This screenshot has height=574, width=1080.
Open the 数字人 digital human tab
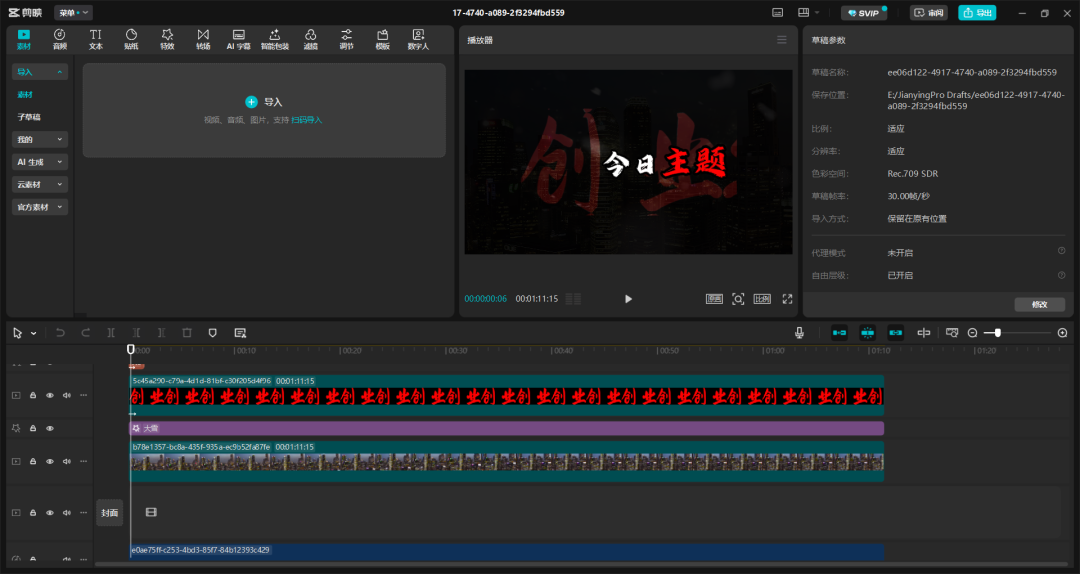tap(418, 39)
